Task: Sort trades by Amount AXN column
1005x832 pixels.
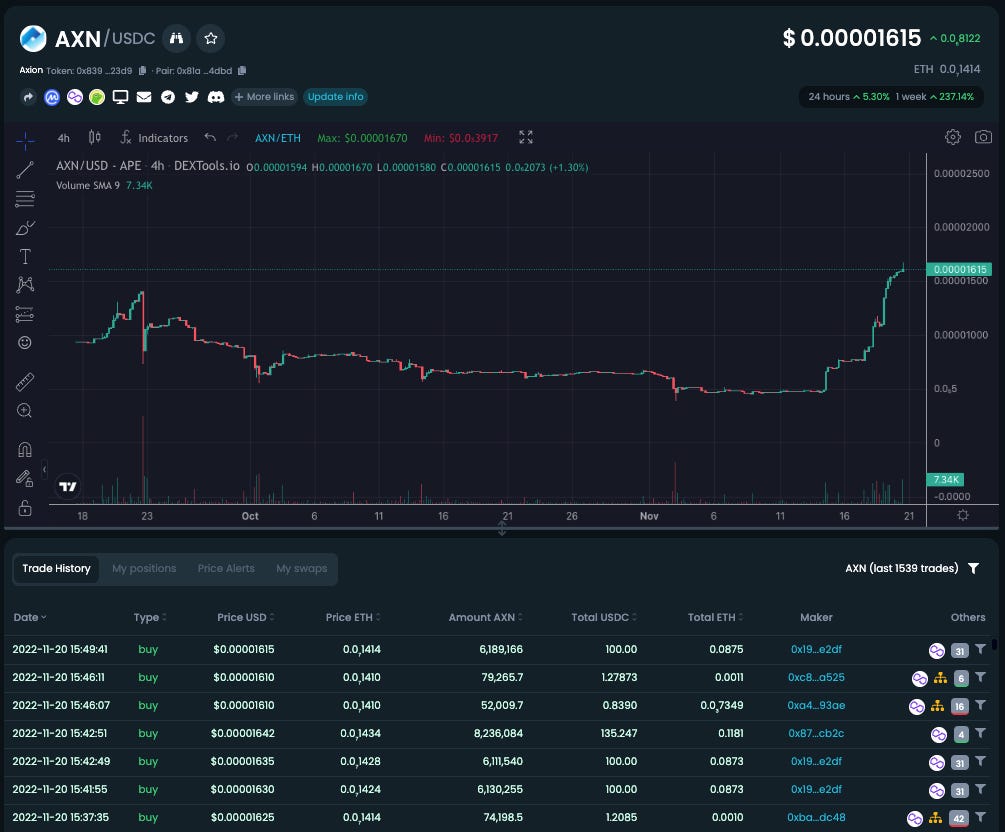Action: click(x=485, y=617)
